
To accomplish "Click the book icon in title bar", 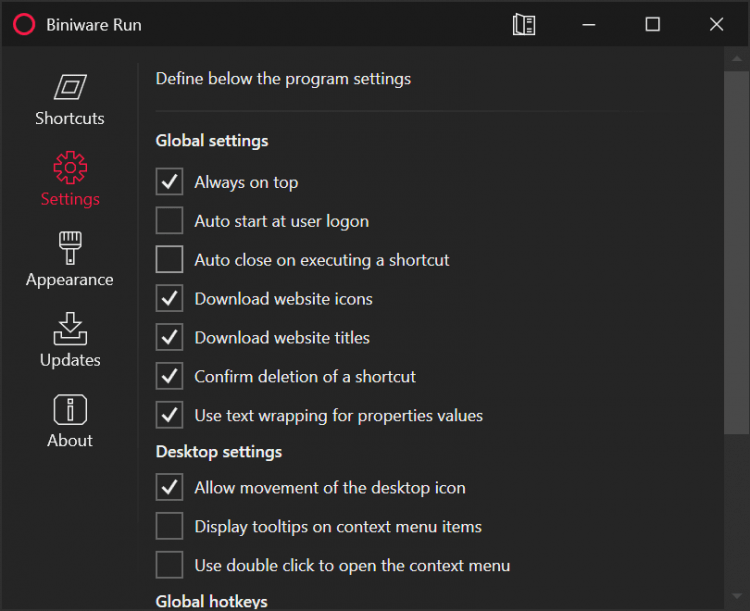I will pos(524,25).
